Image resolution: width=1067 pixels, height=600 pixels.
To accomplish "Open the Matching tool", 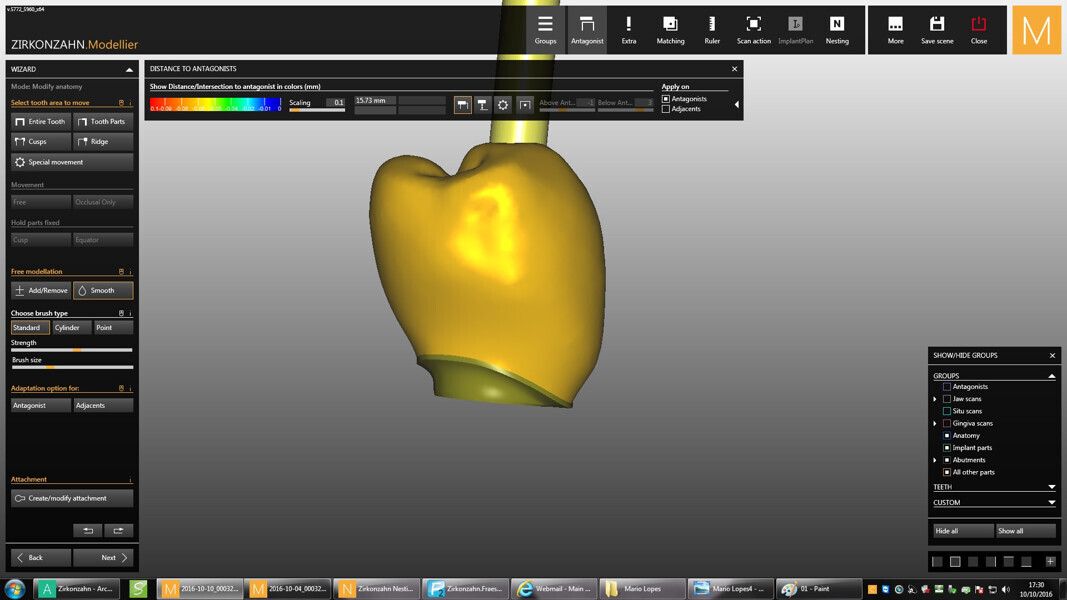I will pyautogui.click(x=670, y=29).
